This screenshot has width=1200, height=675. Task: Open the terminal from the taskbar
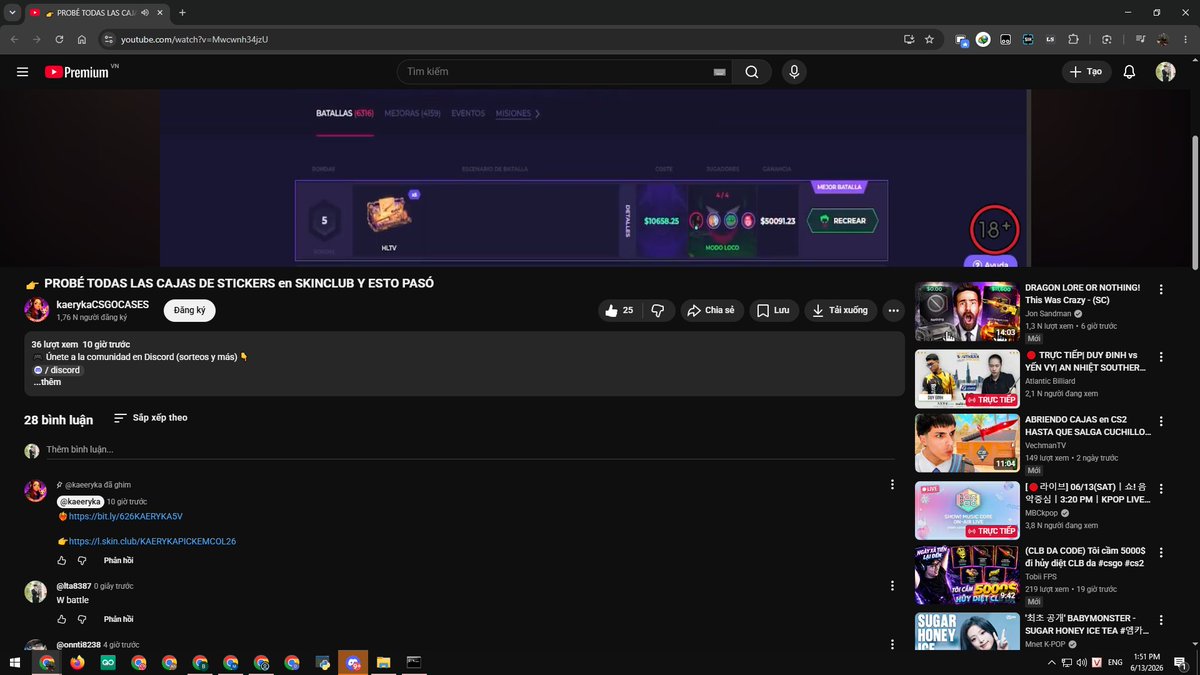click(x=413, y=662)
